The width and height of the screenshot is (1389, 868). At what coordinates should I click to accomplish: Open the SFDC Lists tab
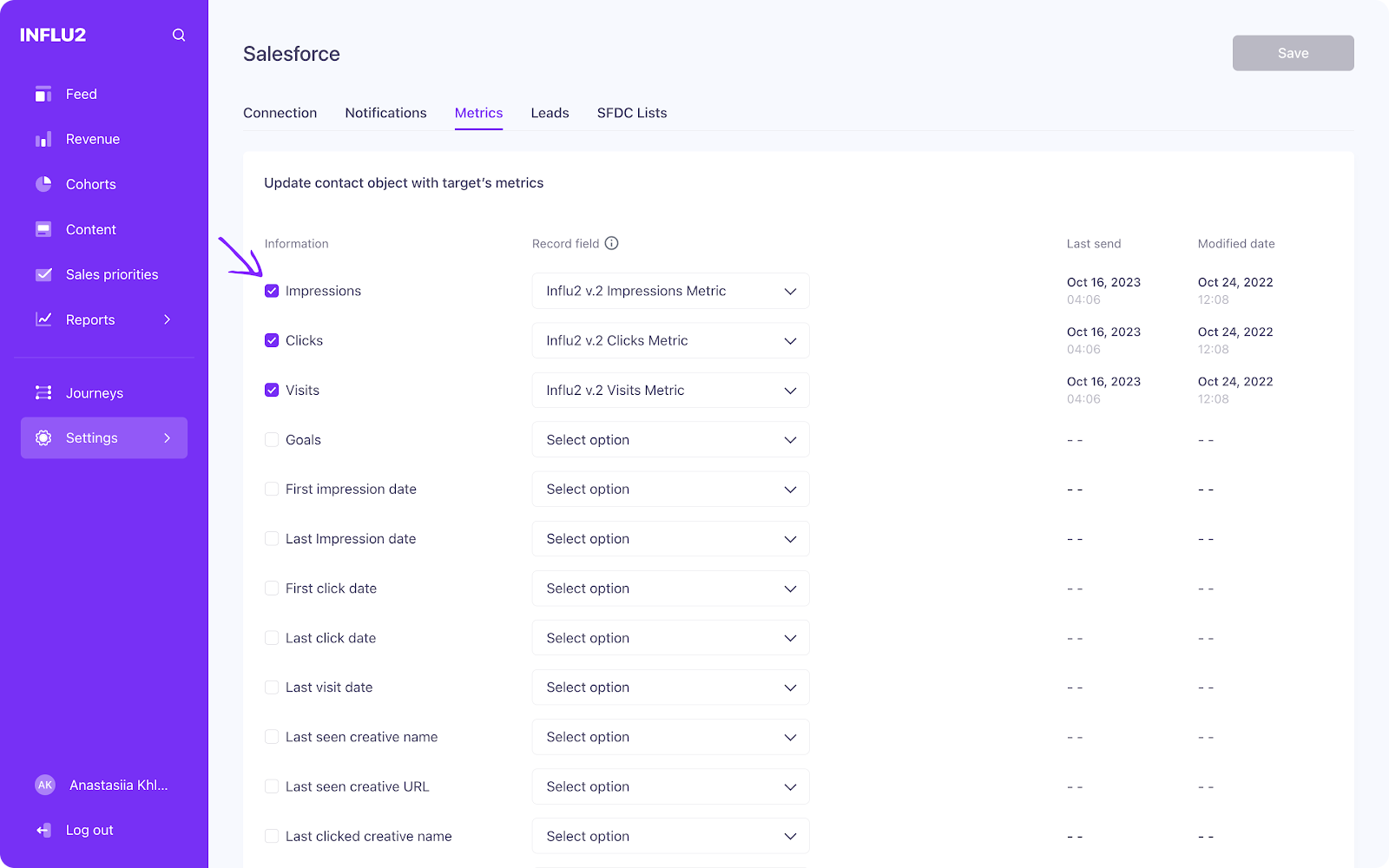[x=632, y=113]
